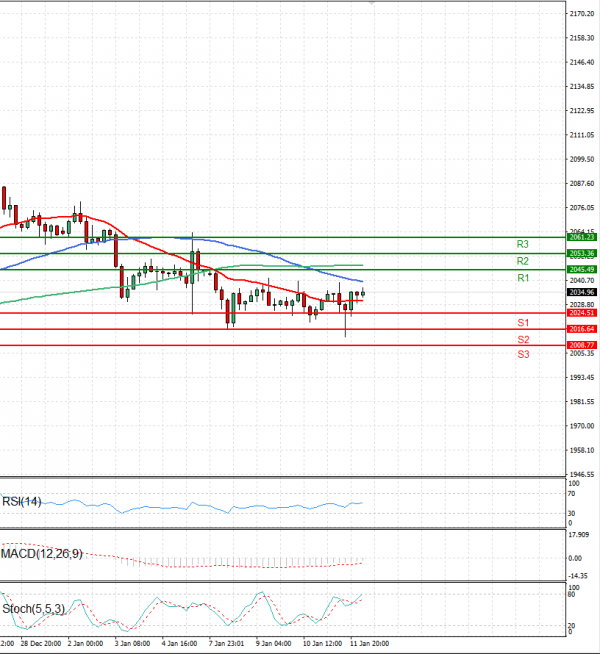600x654 pixels.
Task: Select the 2045.49 price tag
Action: pyautogui.click(x=582, y=269)
